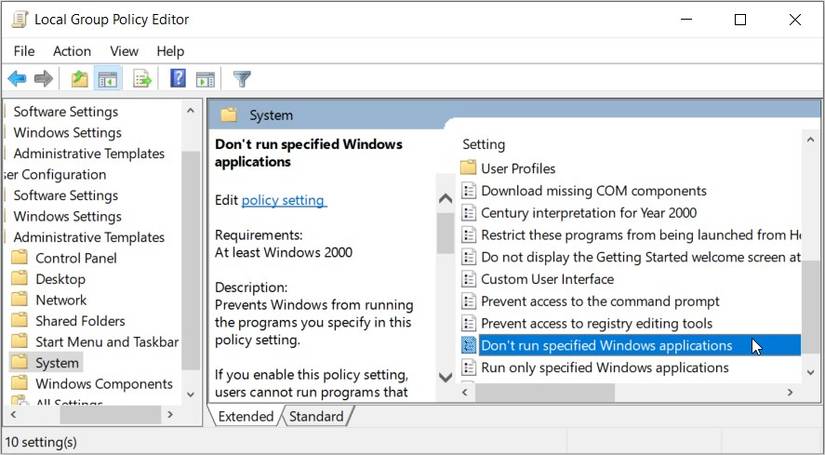The width and height of the screenshot is (825, 455).
Task: Click the Filter funnel icon
Action: tap(241, 78)
